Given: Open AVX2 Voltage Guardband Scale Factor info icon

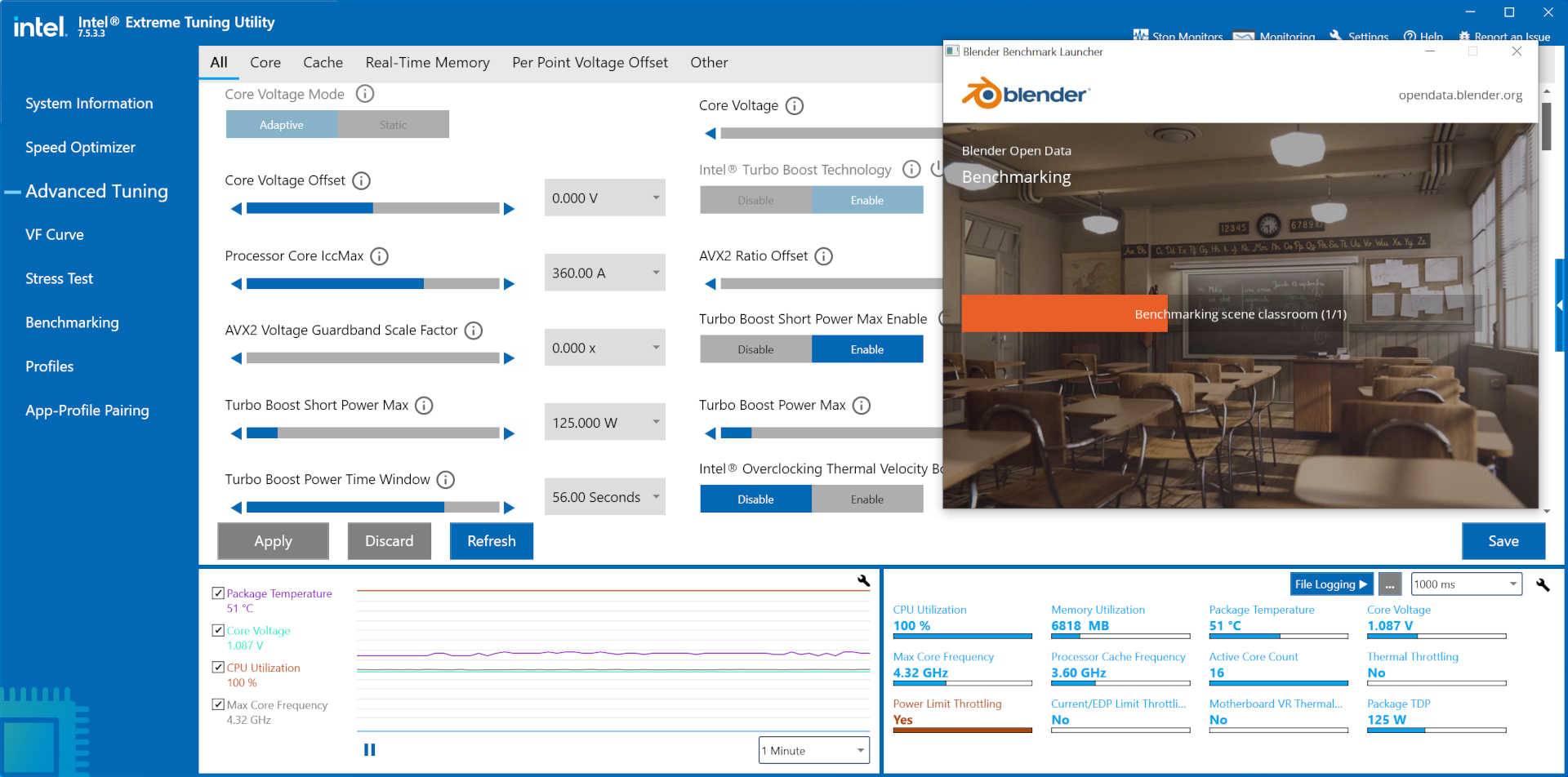Looking at the screenshot, I should pos(473,331).
